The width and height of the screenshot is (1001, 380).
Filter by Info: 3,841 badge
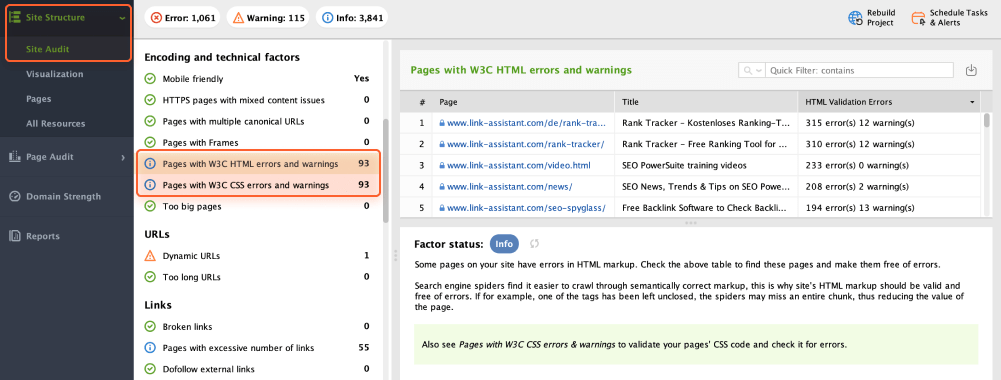[x=352, y=18]
